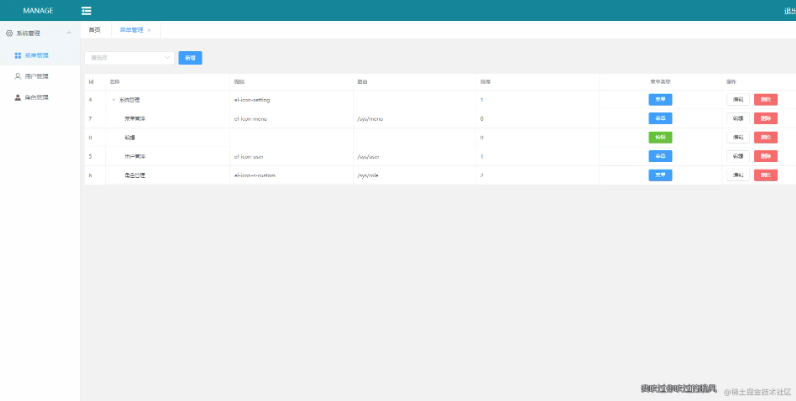Close the 菜单管理 tab with its x icon
The image size is (796, 401).
coord(149,30)
